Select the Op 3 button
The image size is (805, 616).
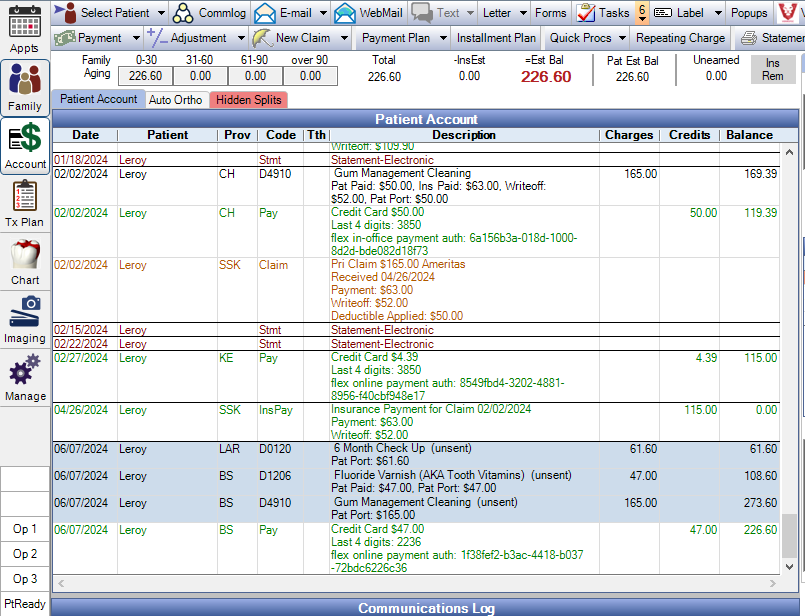(25, 579)
